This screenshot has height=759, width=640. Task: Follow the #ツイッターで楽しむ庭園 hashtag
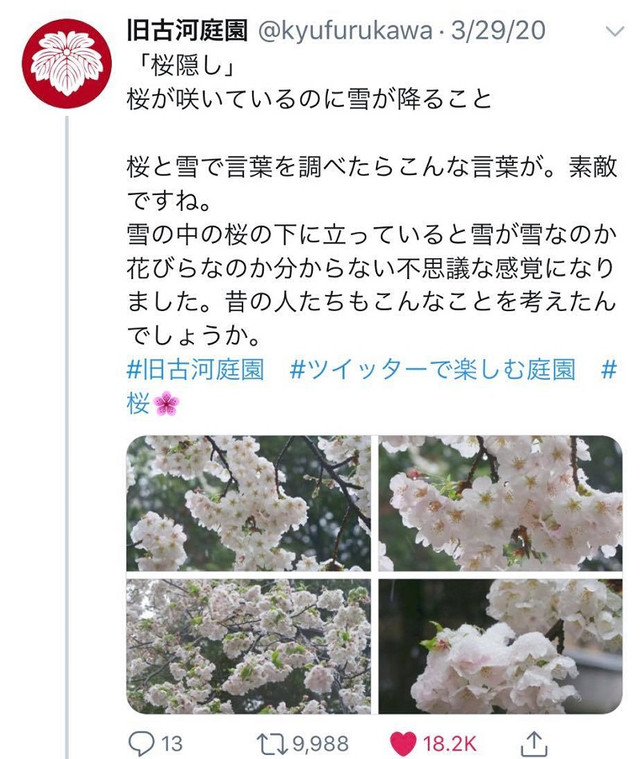click(x=432, y=370)
